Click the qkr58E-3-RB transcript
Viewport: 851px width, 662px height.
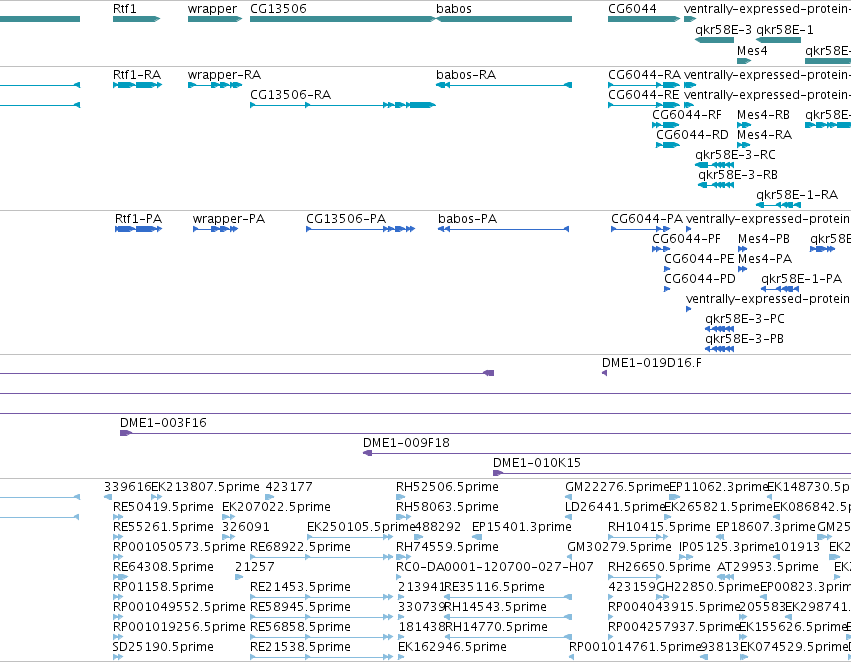pyautogui.click(x=716, y=185)
